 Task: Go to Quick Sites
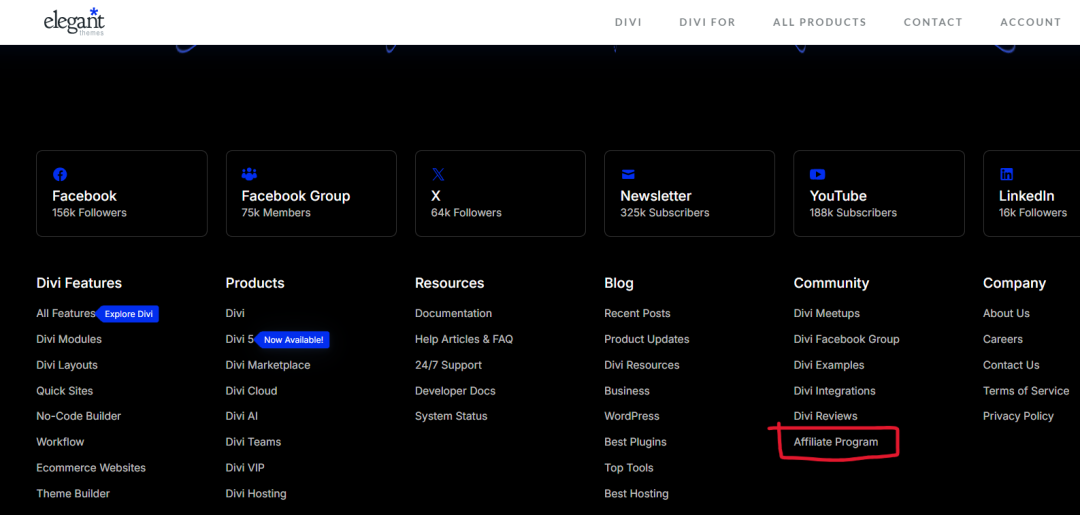click(x=65, y=391)
